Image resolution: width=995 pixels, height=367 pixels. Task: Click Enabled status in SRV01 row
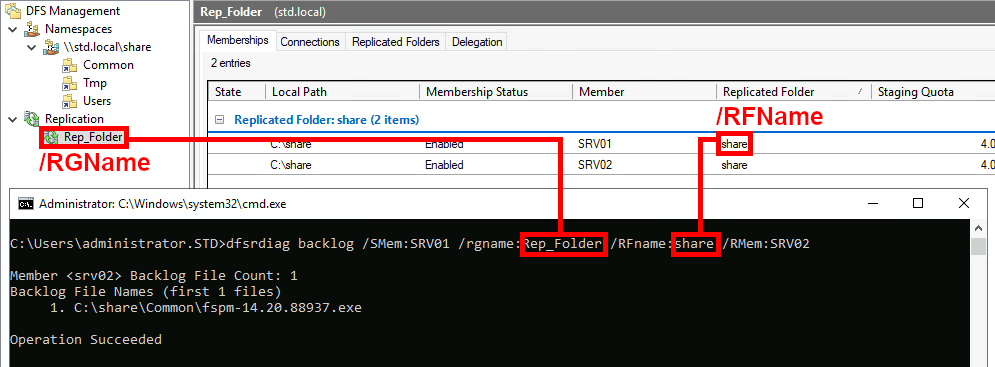point(444,144)
